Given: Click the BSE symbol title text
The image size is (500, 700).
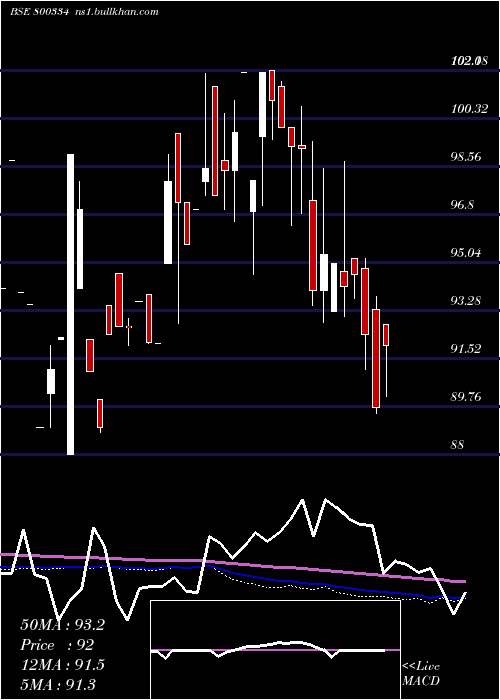Looking at the screenshot, I should tap(39, 12).
